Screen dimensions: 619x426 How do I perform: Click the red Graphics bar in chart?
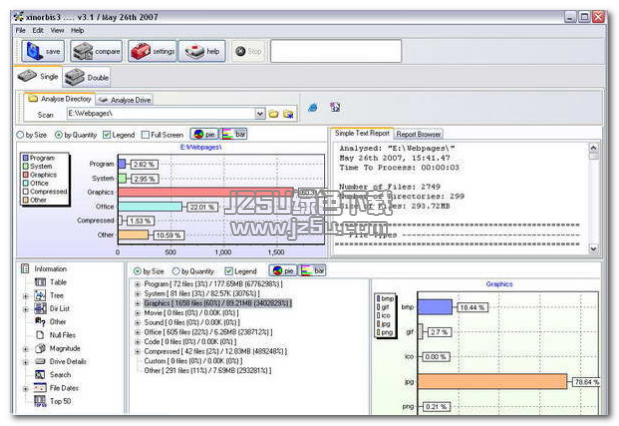(205, 192)
